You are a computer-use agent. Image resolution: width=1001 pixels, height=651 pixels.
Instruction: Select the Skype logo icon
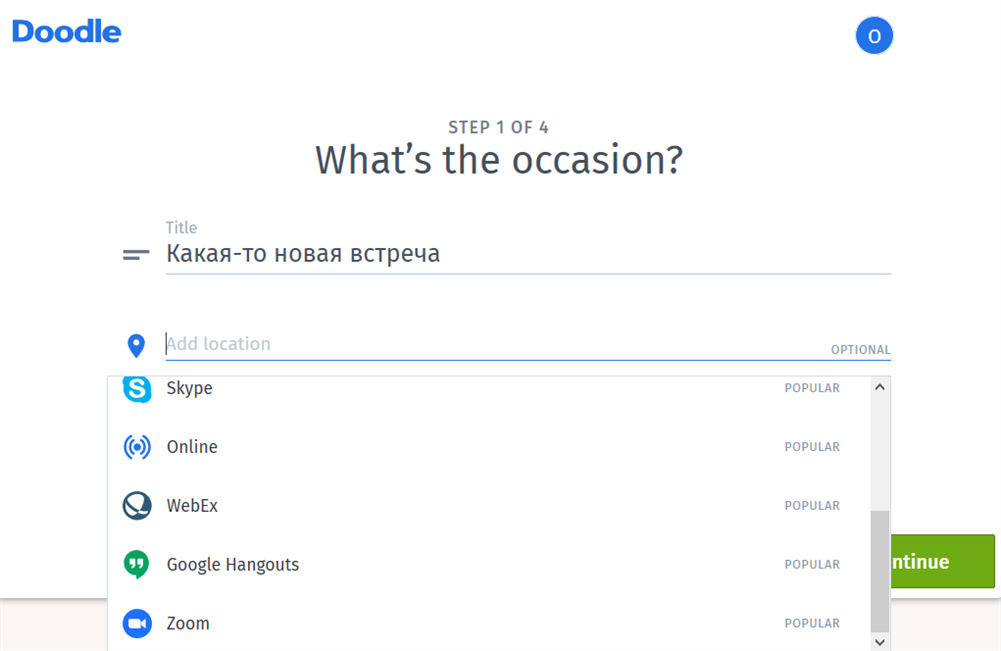[x=136, y=388]
